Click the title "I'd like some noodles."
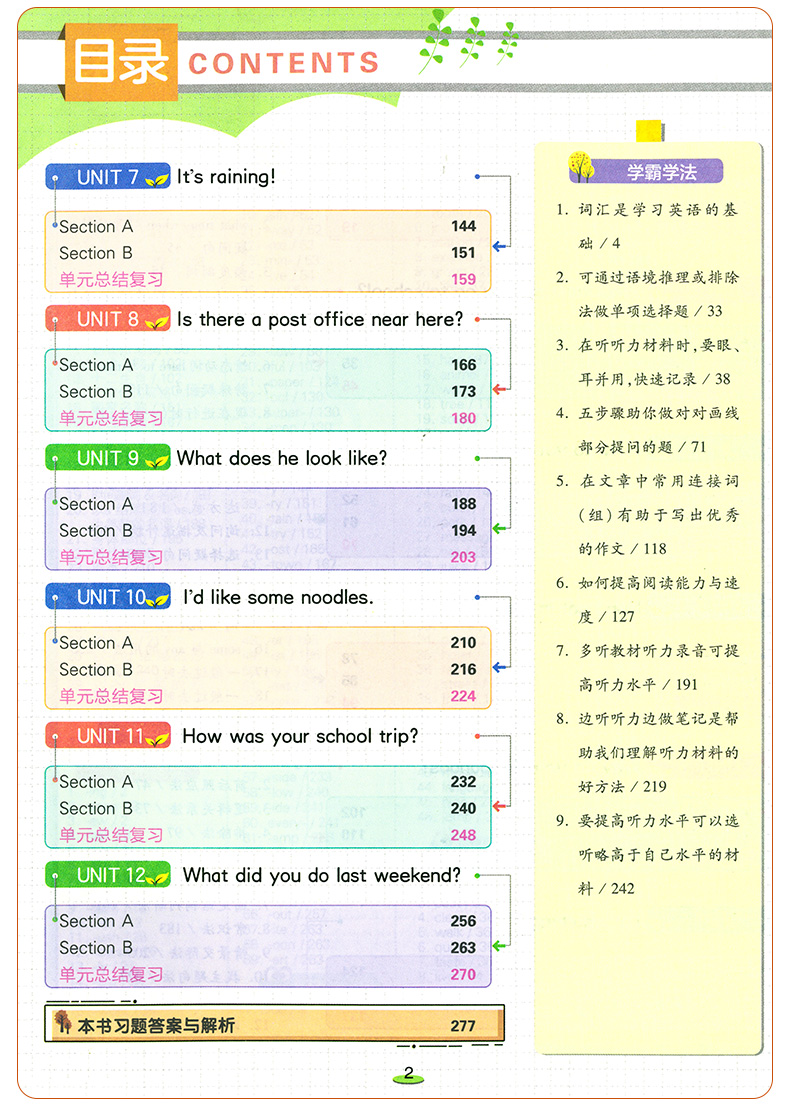The height and width of the screenshot is (1104, 790). (x=278, y=598)
